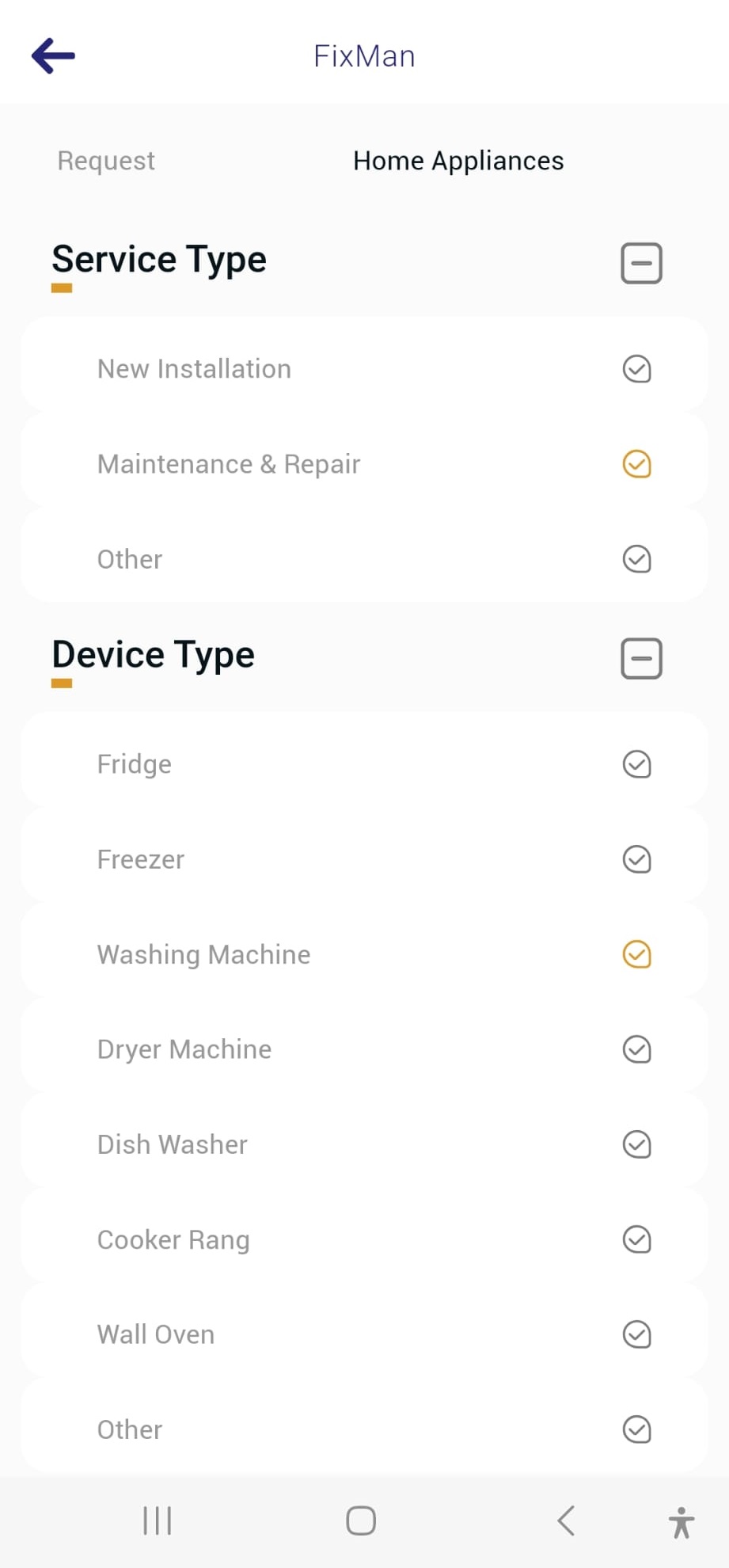
Task: Tick the Cooker Rang checkmark icon
Action: point(636,1239)
